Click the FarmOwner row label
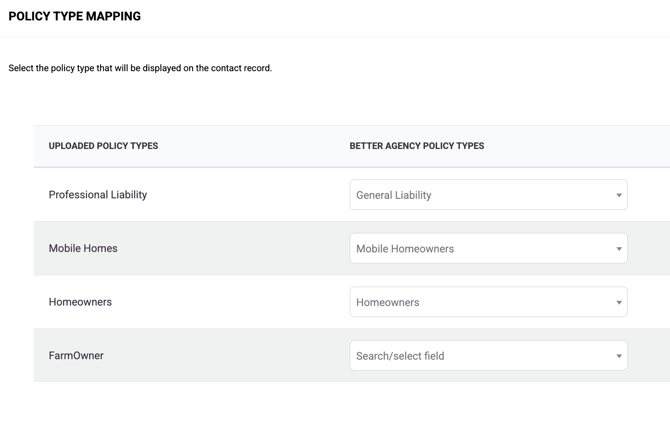The image size is (670, 428). pos(76,355)
